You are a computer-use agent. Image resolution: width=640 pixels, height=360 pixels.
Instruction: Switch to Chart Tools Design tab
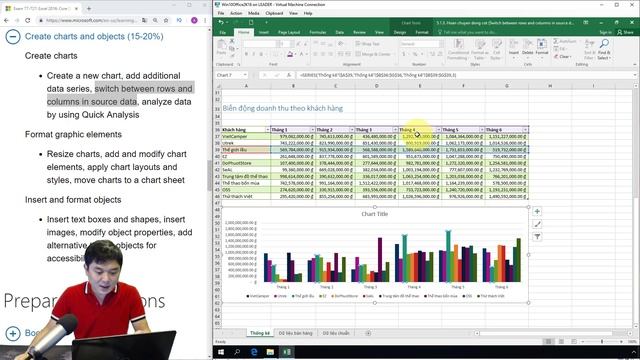[400, 32]
